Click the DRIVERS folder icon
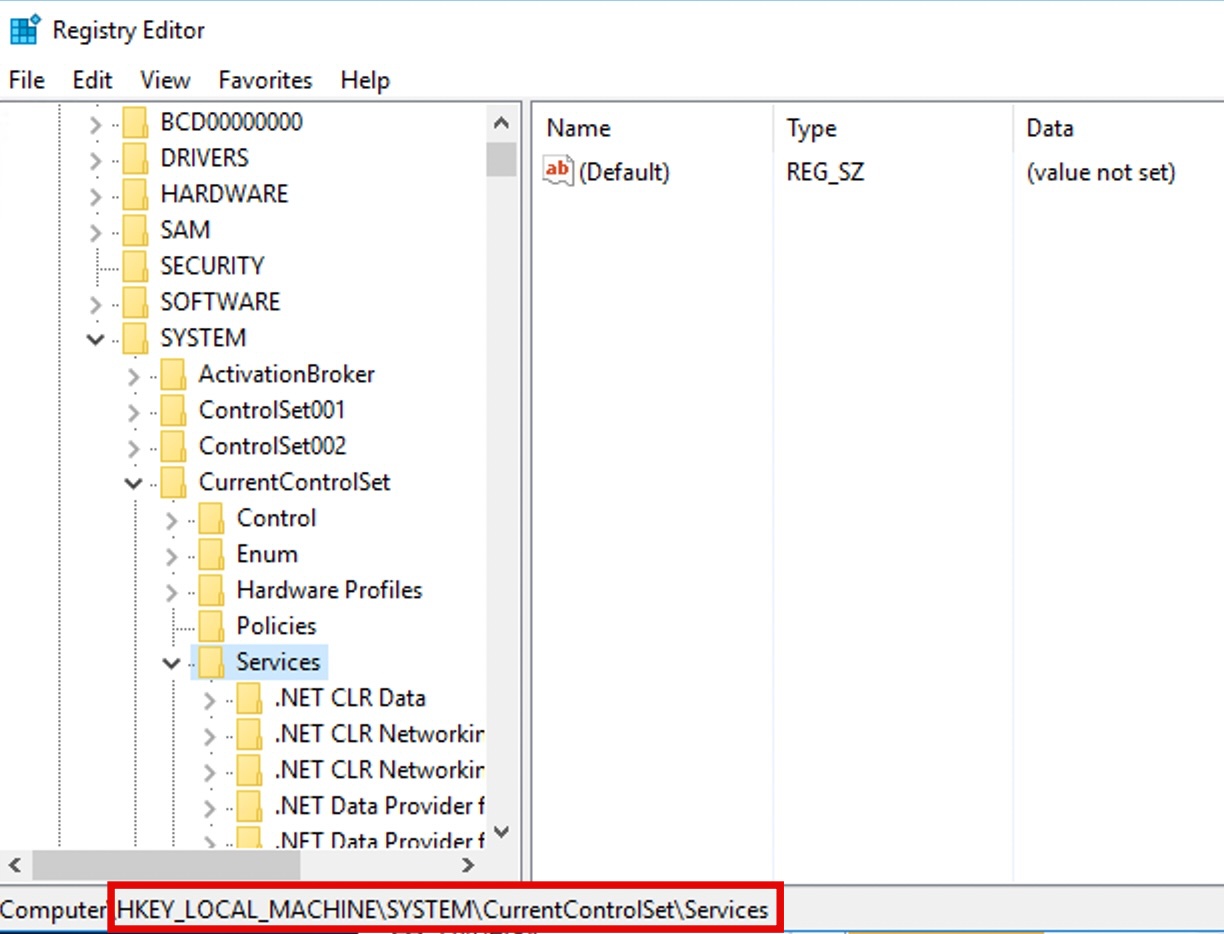This screenshot has width=1224, height=934. click(135, 159)
